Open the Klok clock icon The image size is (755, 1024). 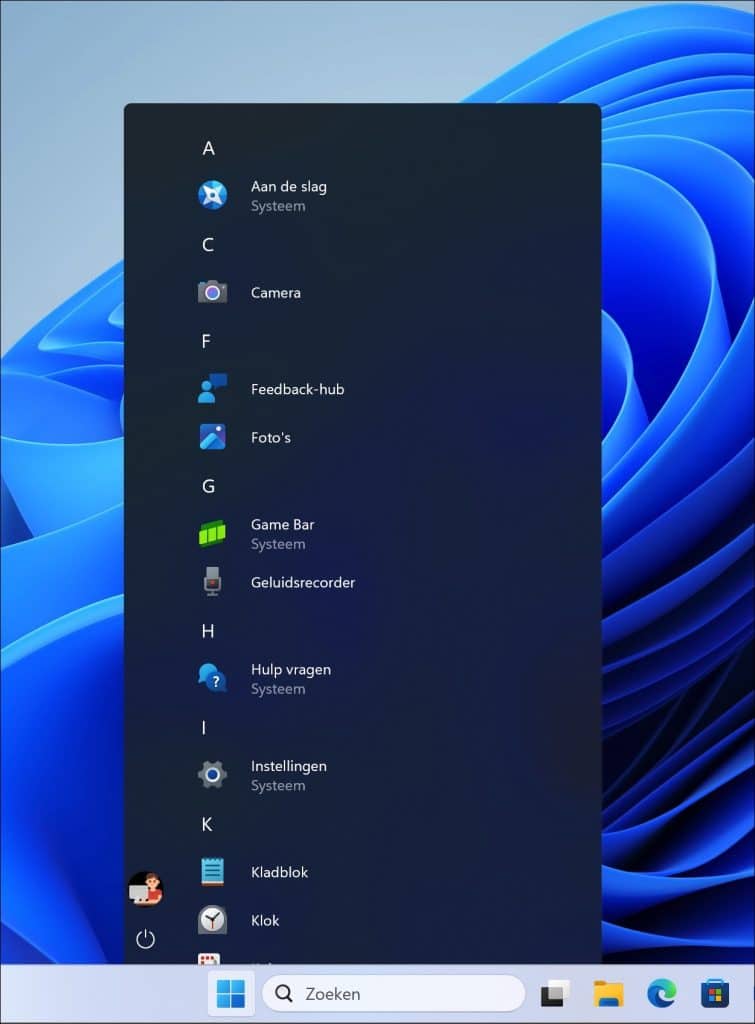tap(212, 920)
